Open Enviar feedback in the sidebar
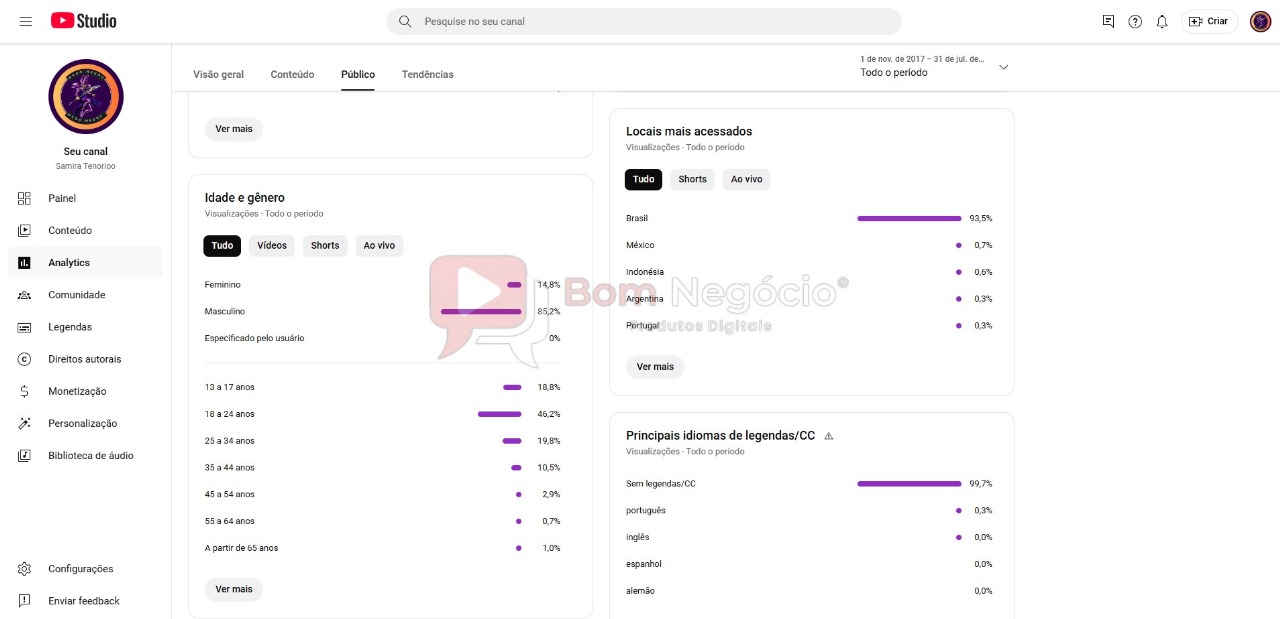Screen dimensions: 1280x619 coord(85,601)
